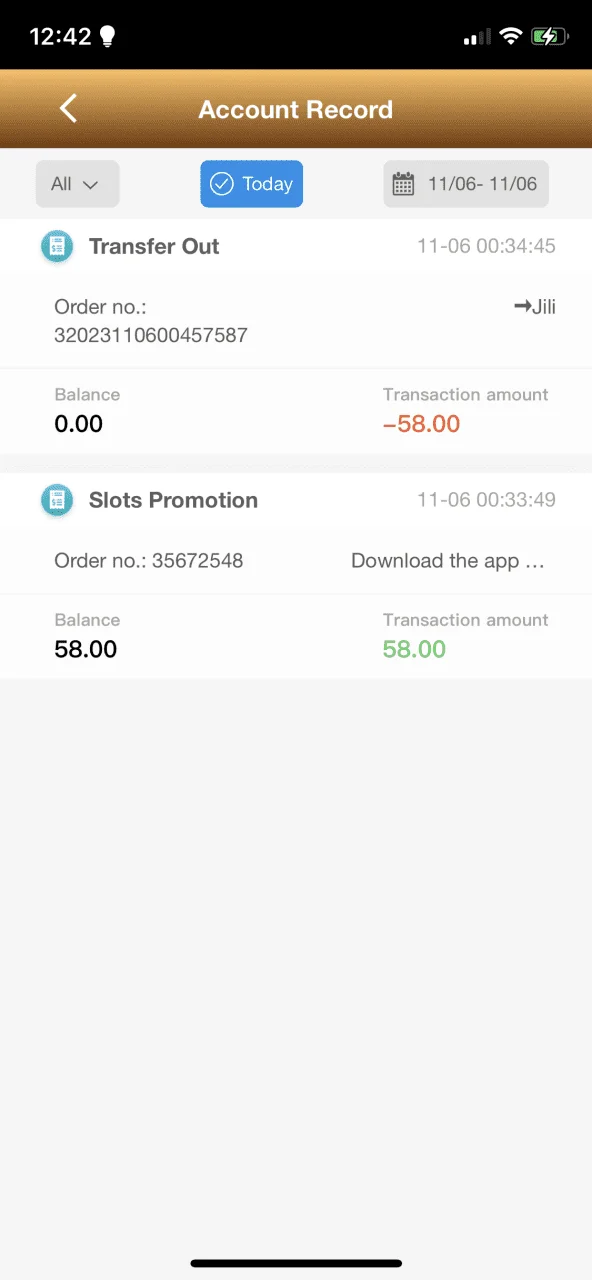The height and width of the screenshot is (1280, 592).
Task: Tap the arrow icon next to Jili
Action: tap(521, 307)
